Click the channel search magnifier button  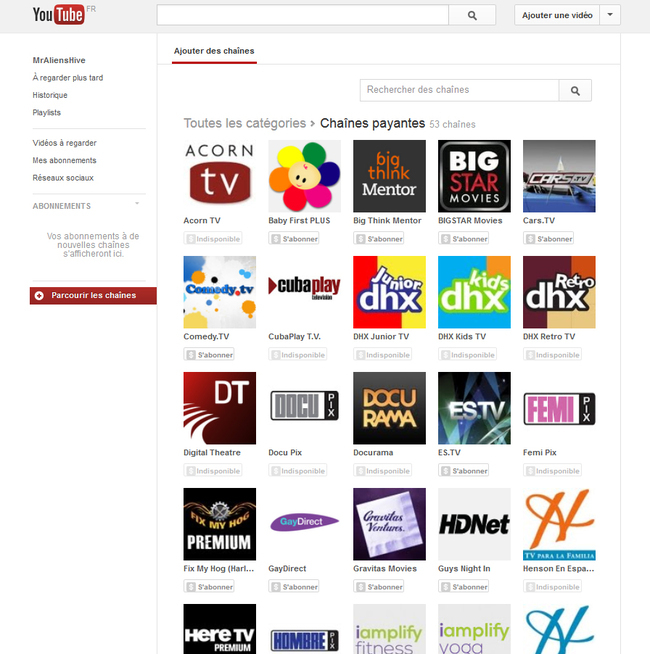click(x=575, y=91)
